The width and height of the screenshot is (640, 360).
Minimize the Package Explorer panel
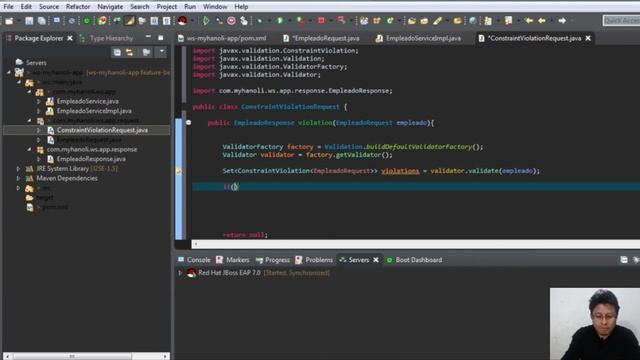click(148, 38)
